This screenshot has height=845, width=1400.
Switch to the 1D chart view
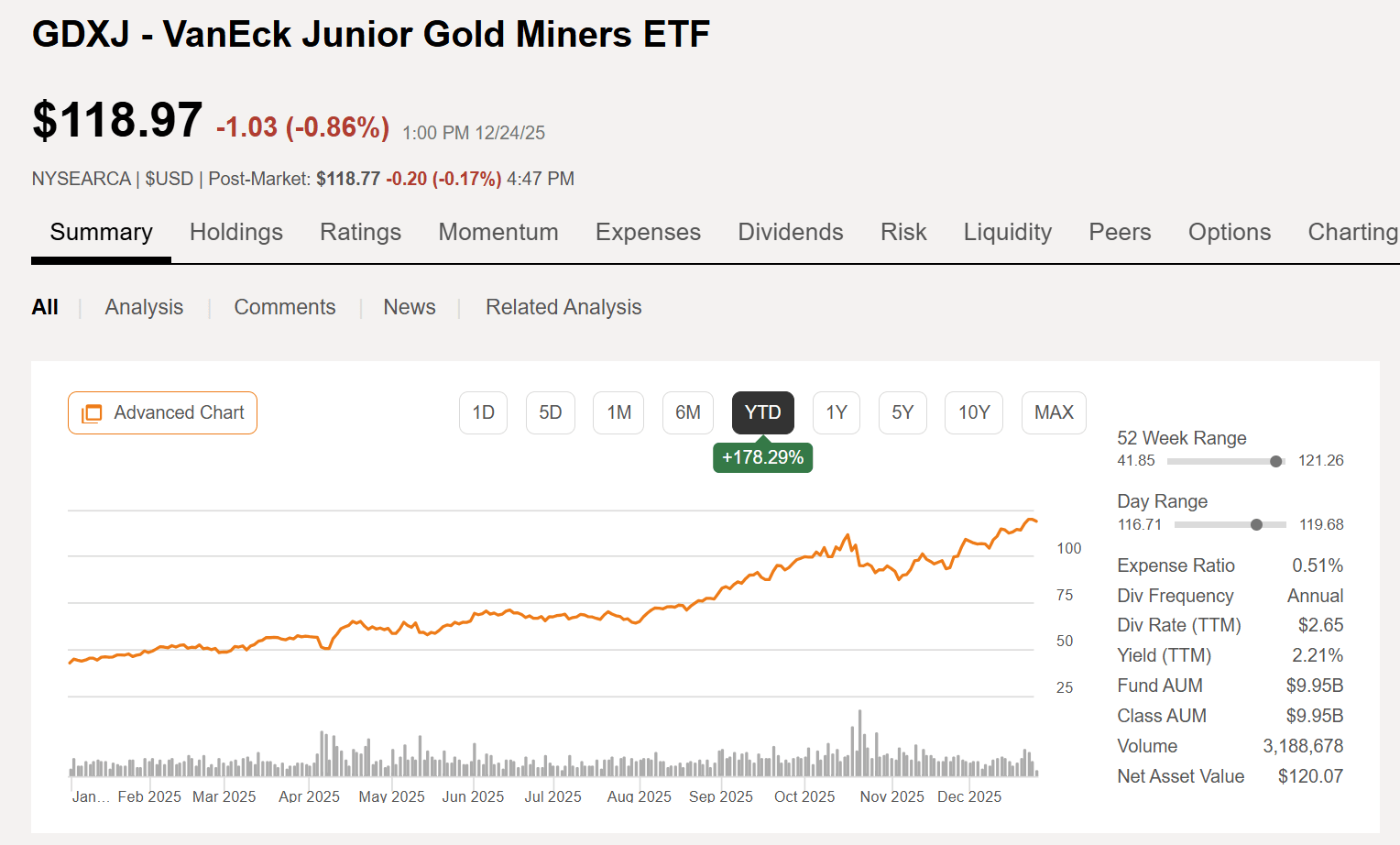point(483,412)
